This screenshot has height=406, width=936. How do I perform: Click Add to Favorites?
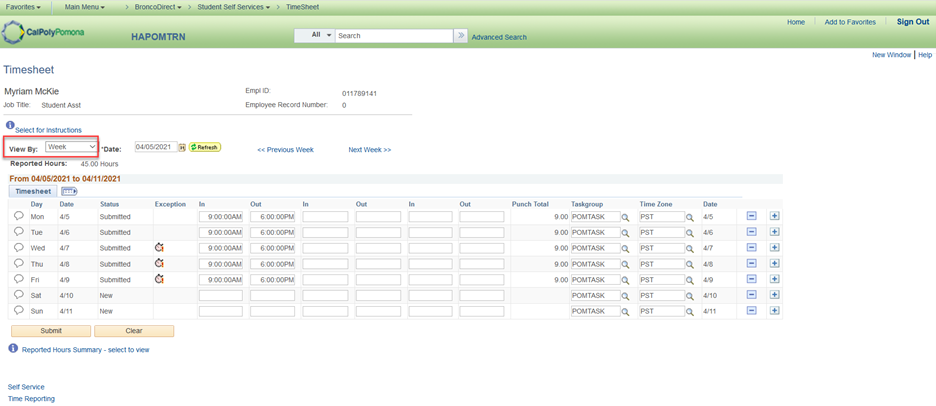(x=850, y=22)
